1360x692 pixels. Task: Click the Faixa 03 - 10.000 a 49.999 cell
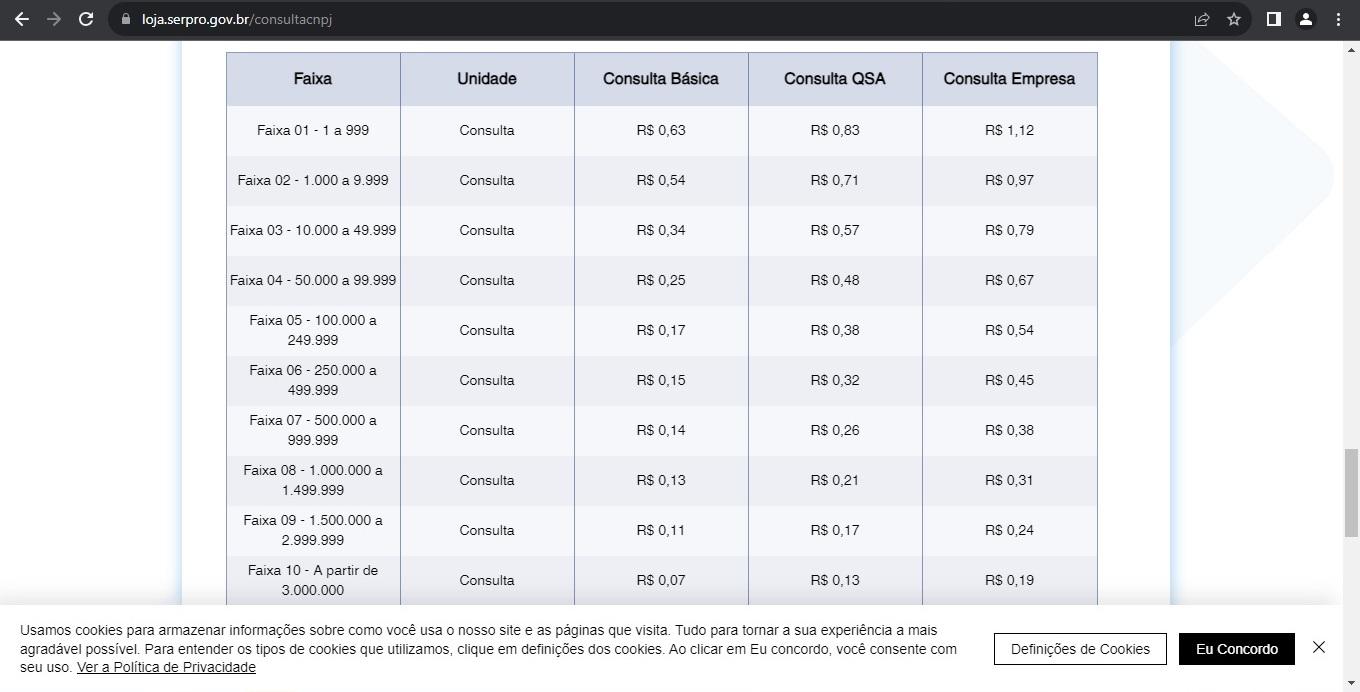[313, 230]
